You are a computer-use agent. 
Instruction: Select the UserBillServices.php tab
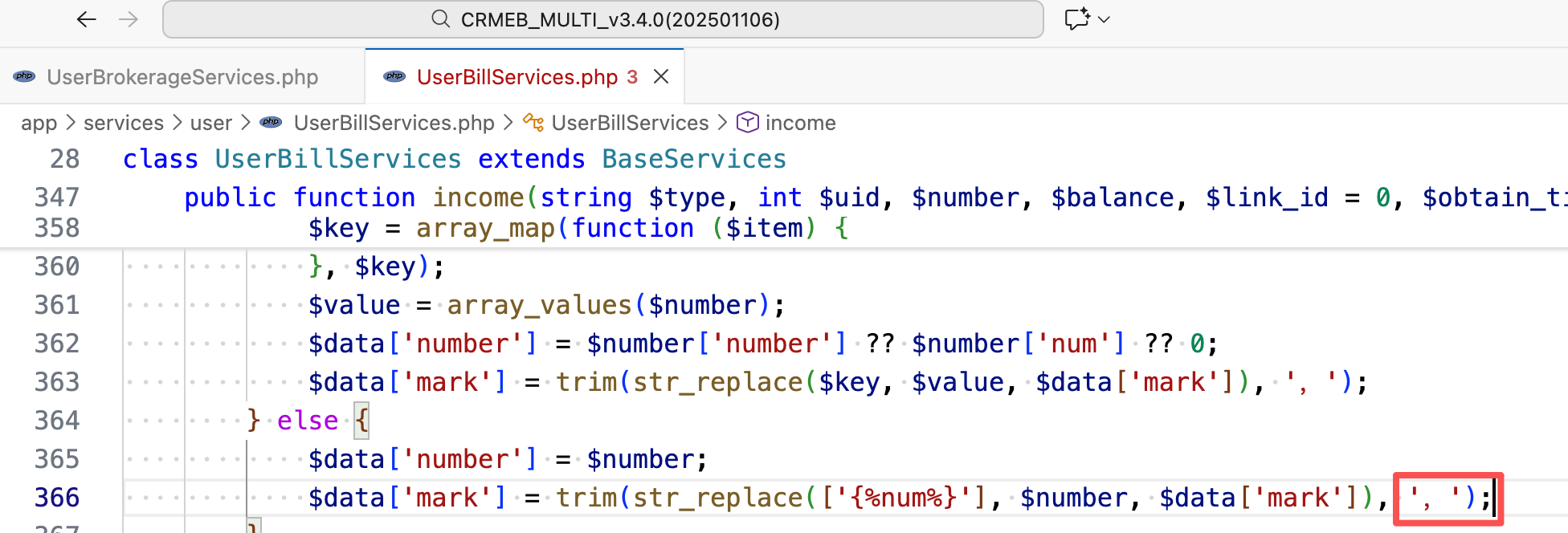point(517,77)
